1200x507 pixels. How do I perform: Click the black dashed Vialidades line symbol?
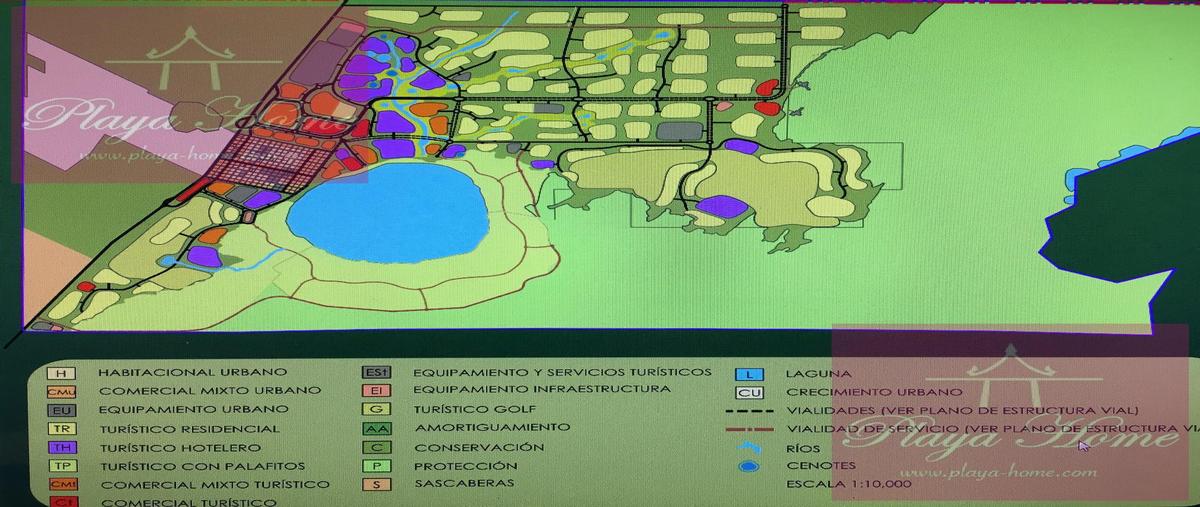(750, 411)
